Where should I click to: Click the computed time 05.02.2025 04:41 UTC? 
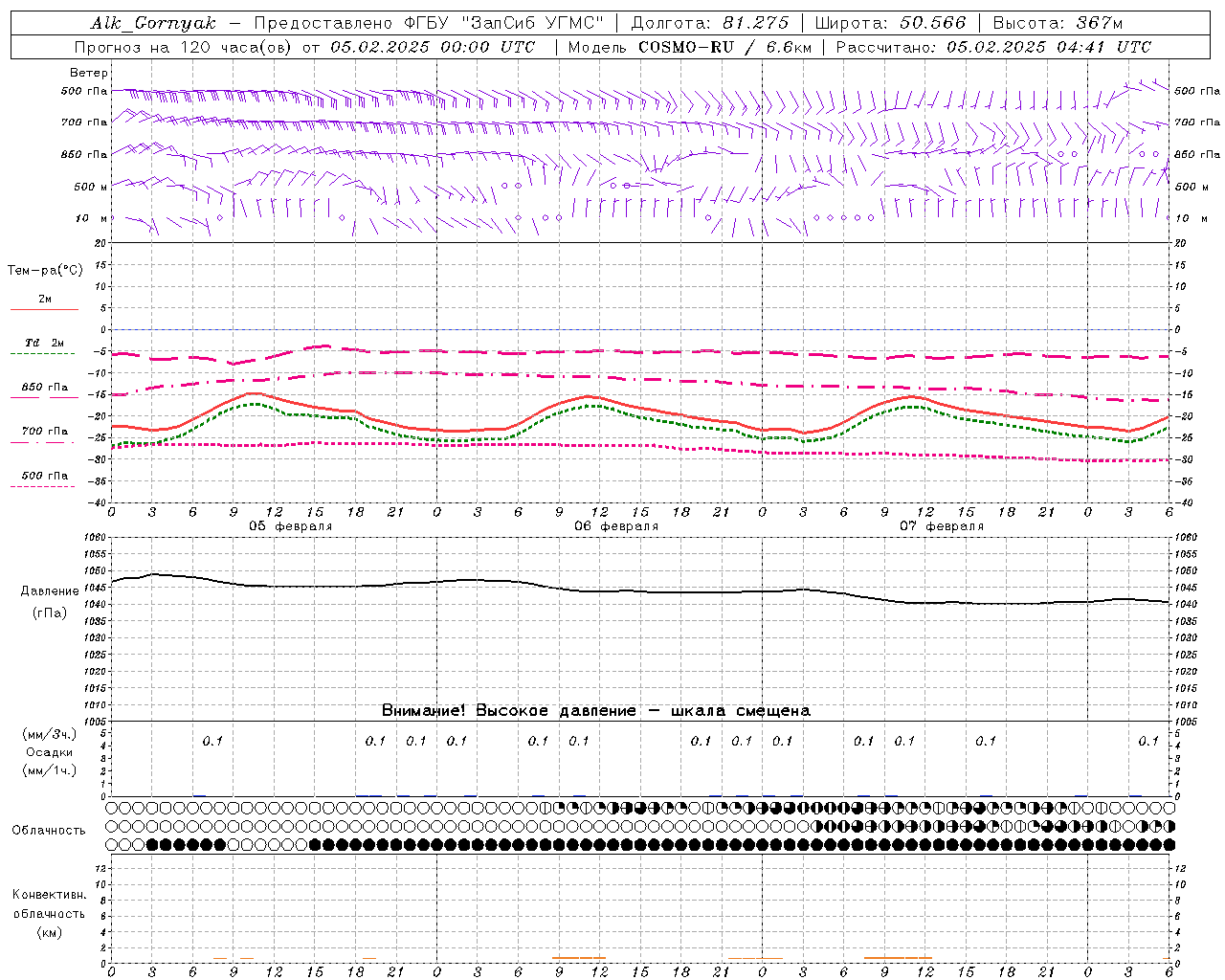1049,47
